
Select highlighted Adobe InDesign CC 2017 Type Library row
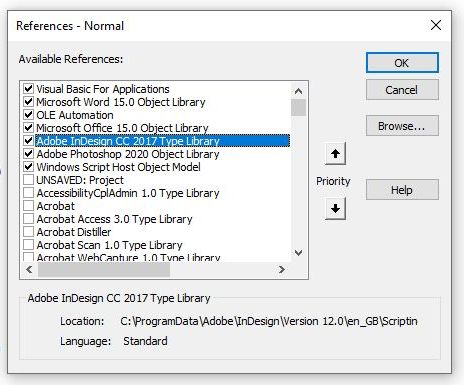click(162, 141)
